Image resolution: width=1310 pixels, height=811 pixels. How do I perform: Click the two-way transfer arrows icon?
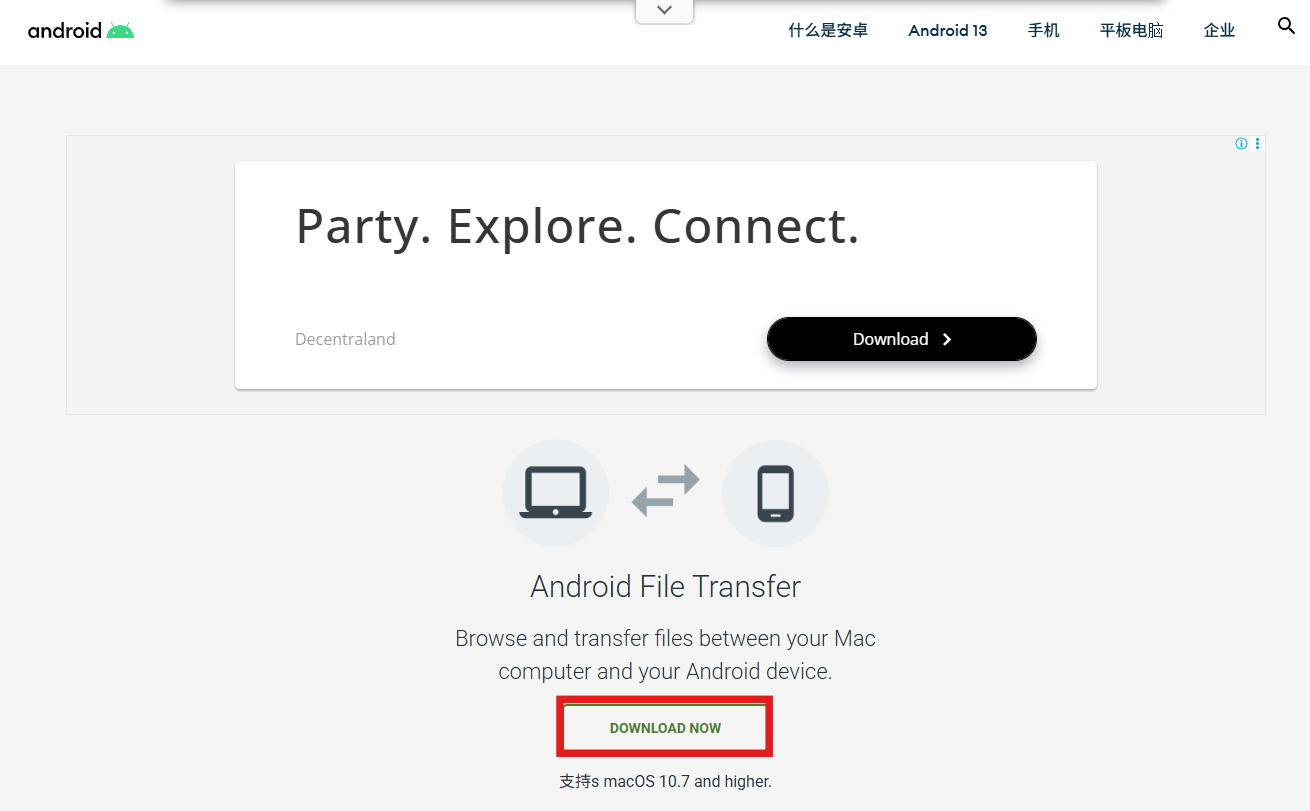665,492
